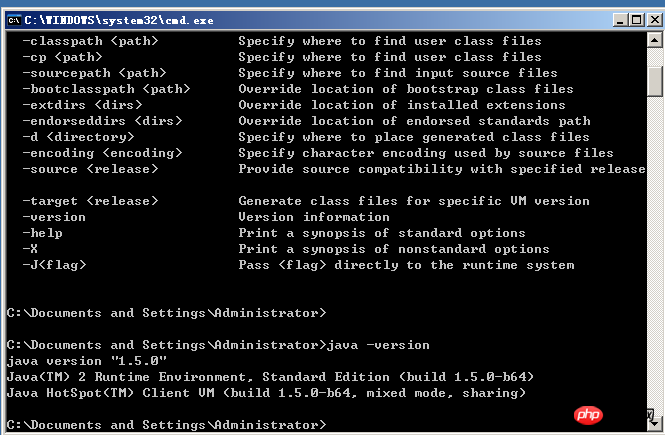Click the "java -version" command text
665x435 pixels.
point(378,345)
